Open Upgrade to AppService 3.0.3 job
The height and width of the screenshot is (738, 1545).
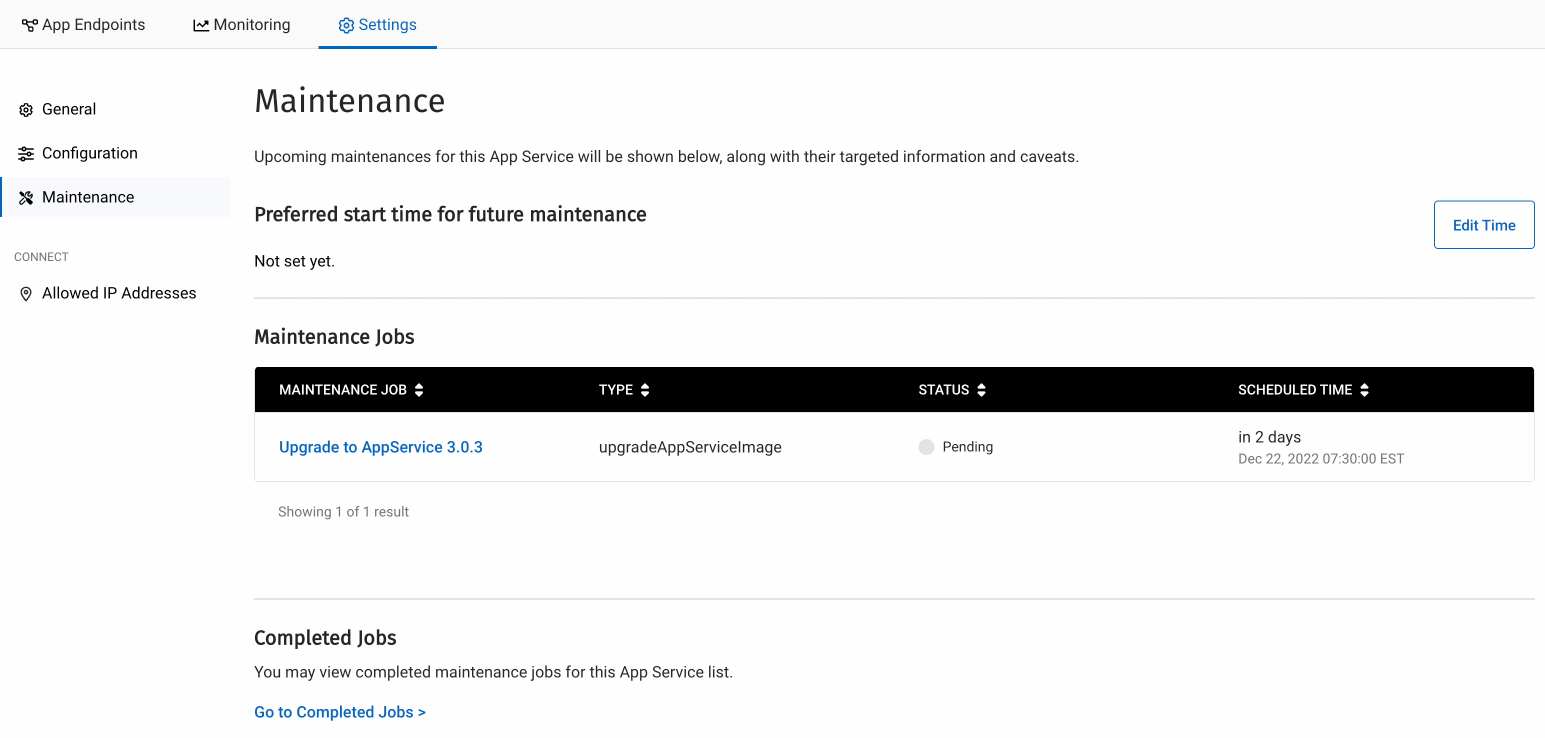tap(381, 447)
